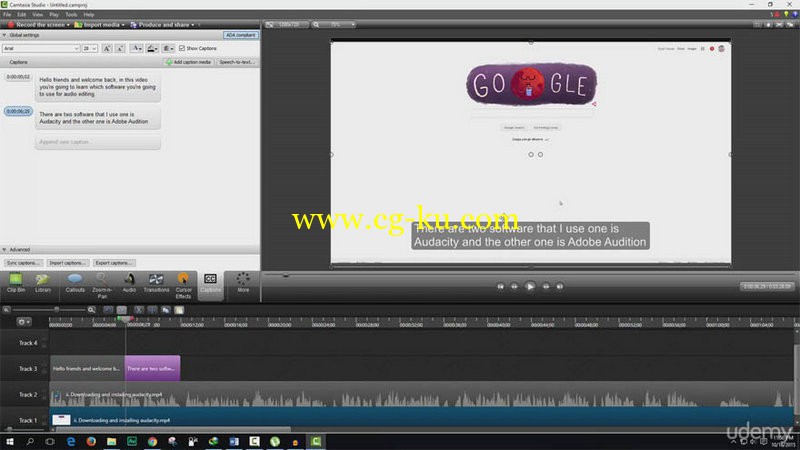
Task: Toggle ADA compliant button
Action: 241,35
